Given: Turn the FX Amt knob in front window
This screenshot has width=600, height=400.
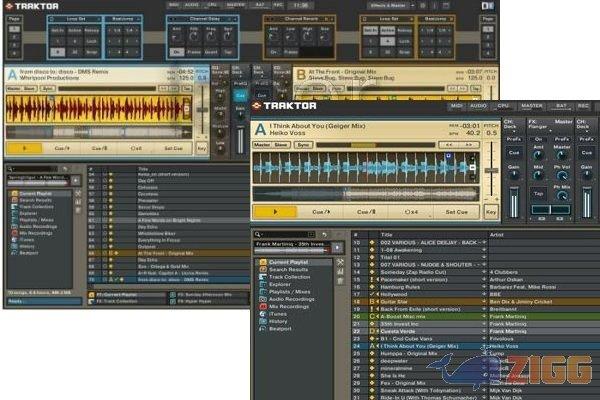Looking at the screenshot, I should 538,155.
